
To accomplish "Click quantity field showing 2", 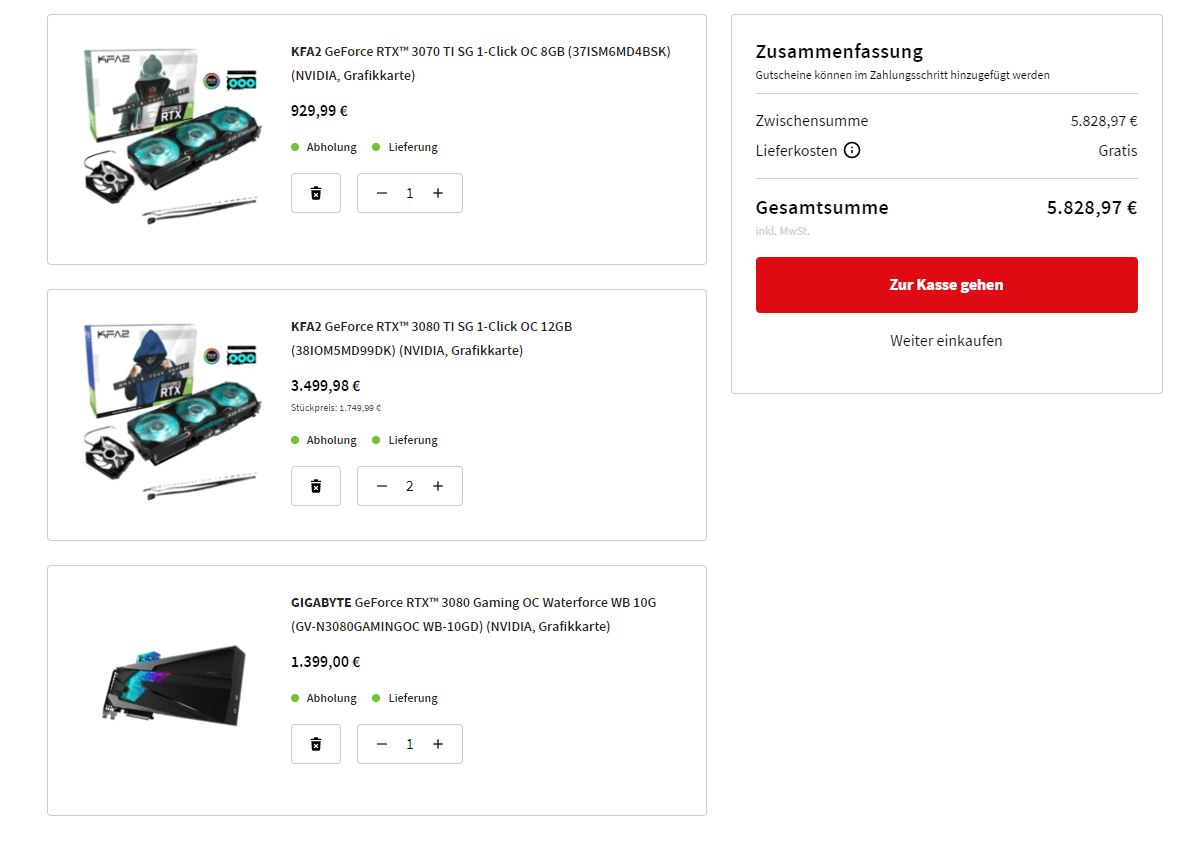I will tap(410, 486).
